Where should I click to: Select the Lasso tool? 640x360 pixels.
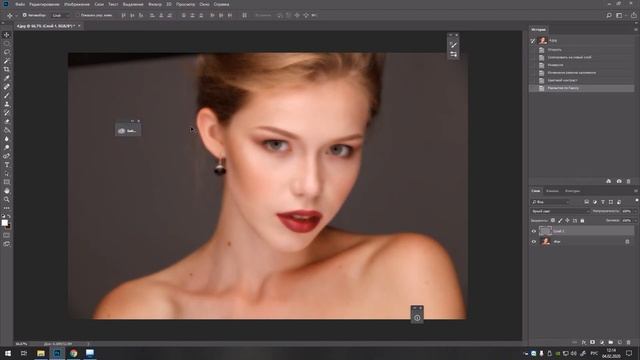pos(7,52)
